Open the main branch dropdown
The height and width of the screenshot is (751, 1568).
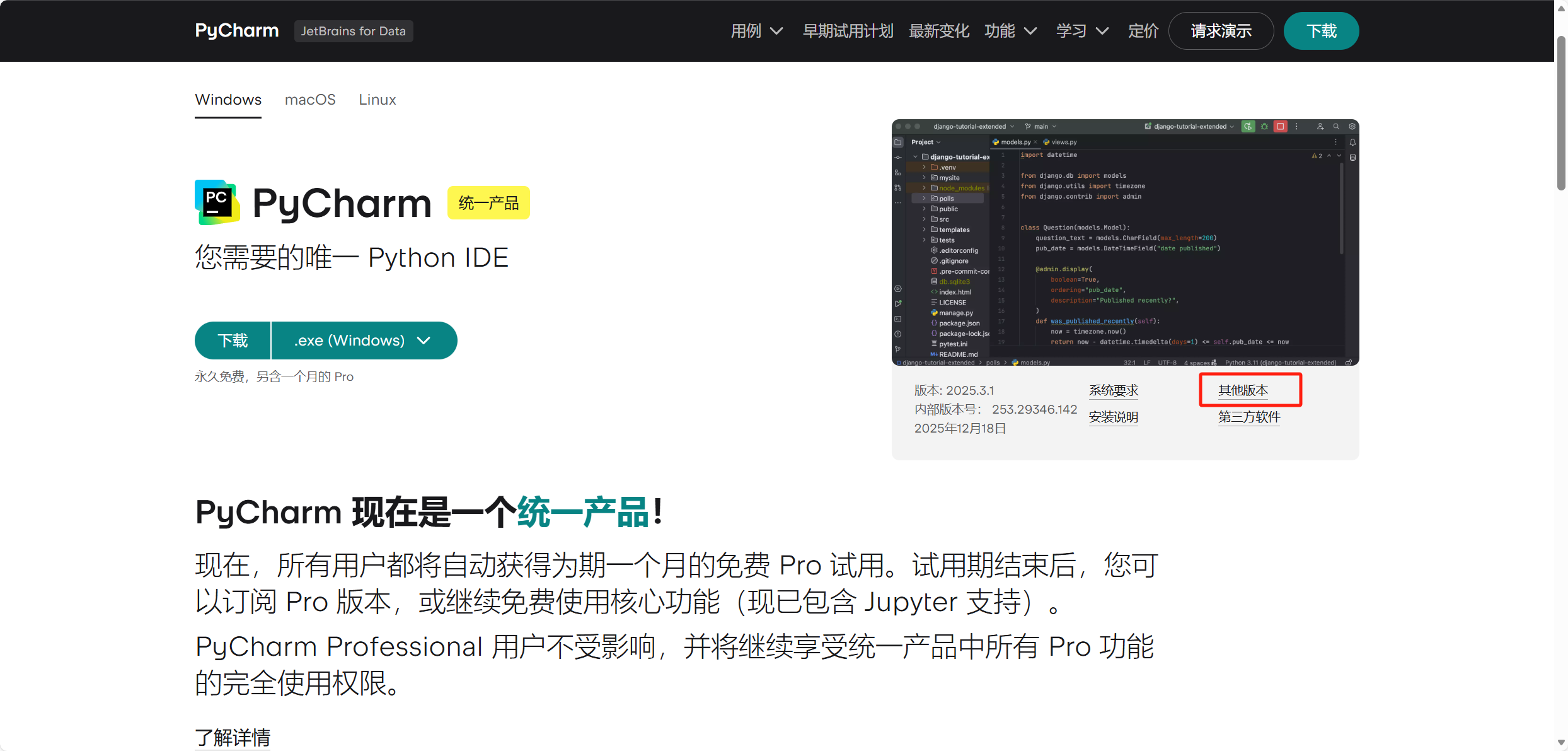(x=1040, y=126)
